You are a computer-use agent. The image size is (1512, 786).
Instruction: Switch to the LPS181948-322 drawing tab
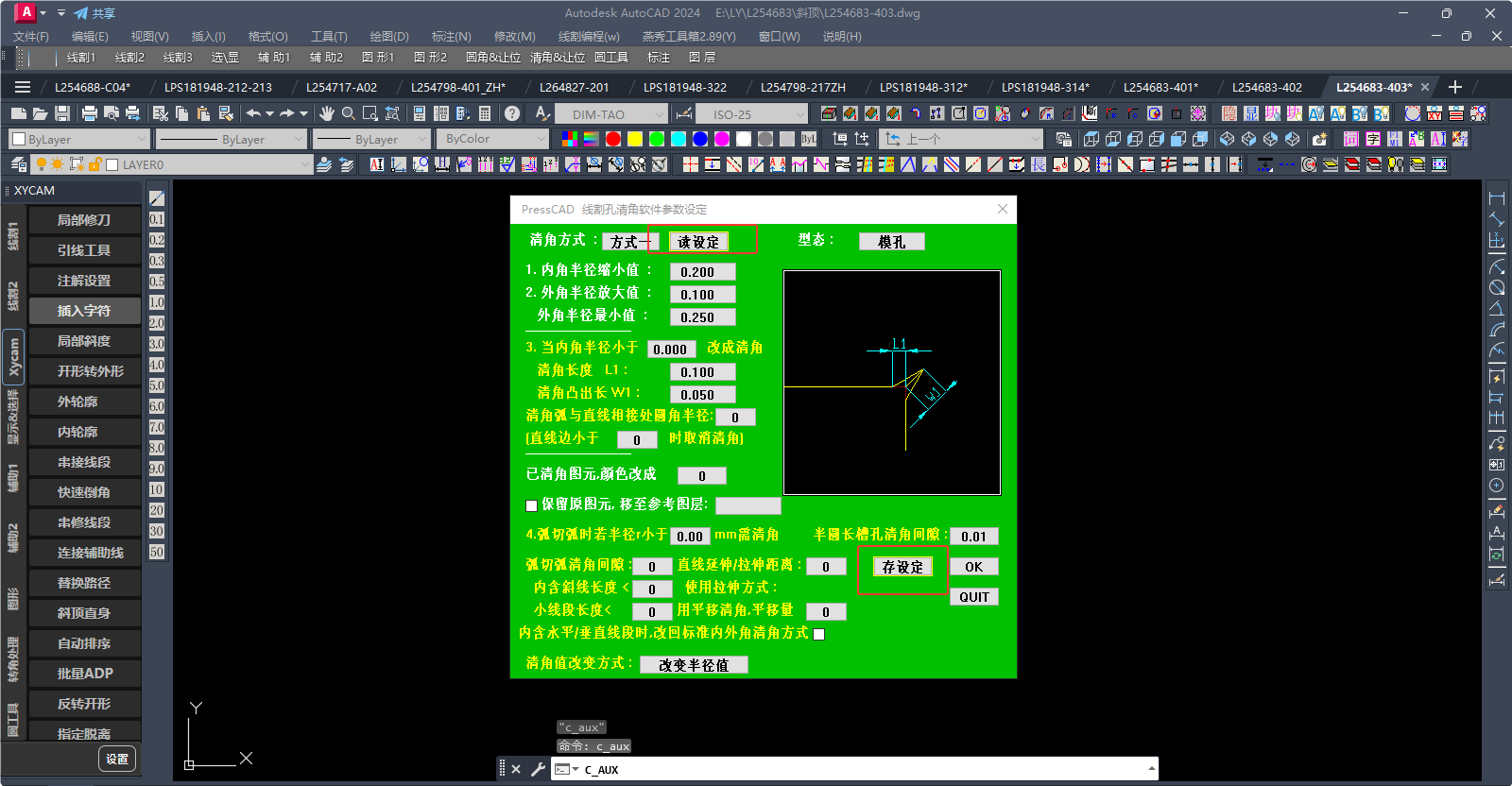685,87
